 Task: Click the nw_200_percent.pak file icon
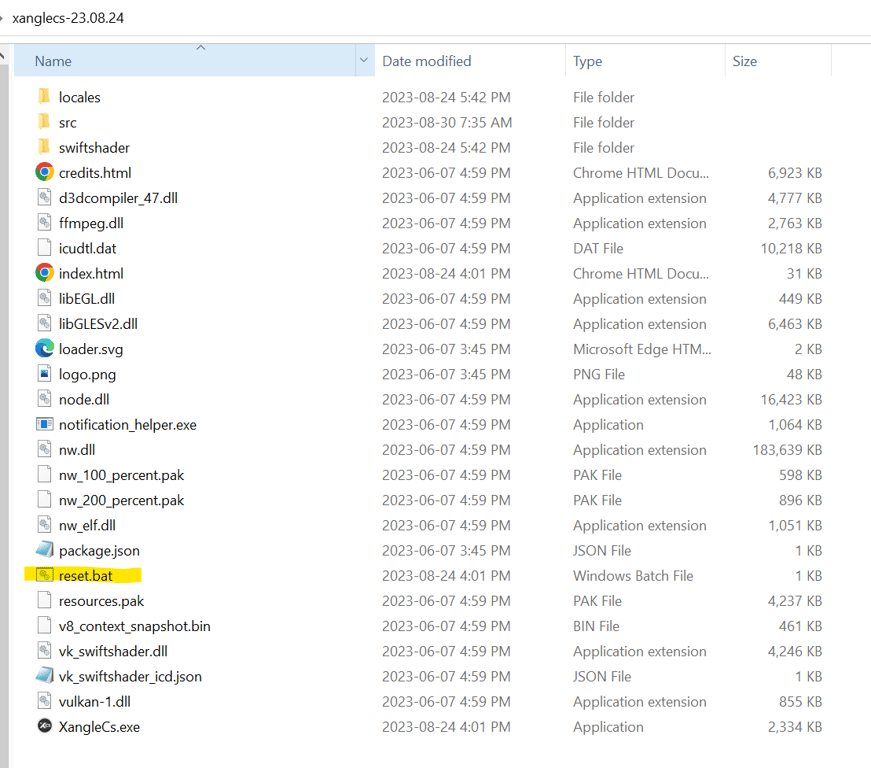tap(44, 500)
